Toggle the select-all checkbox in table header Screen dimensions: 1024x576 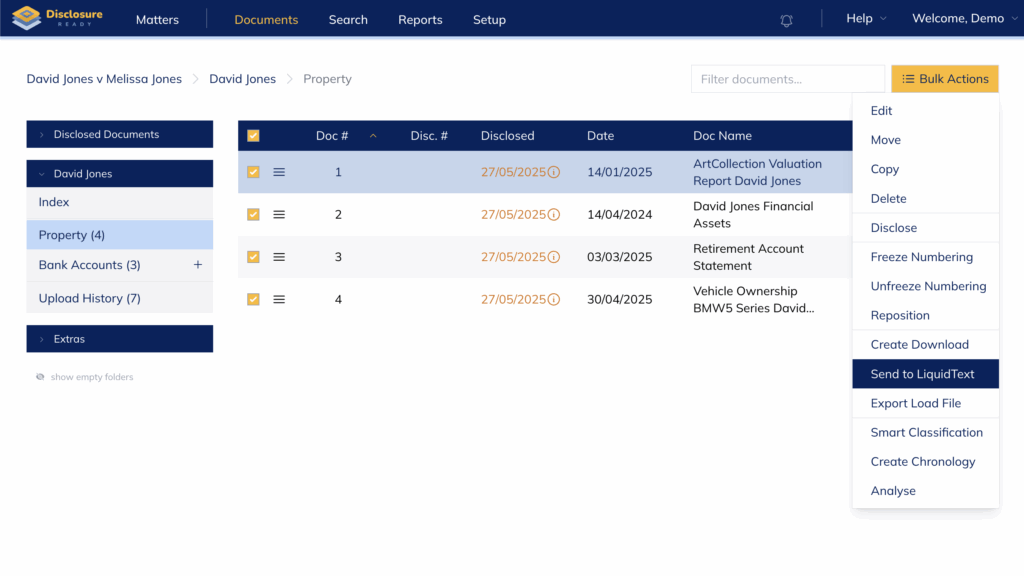[x=253, y=136]
